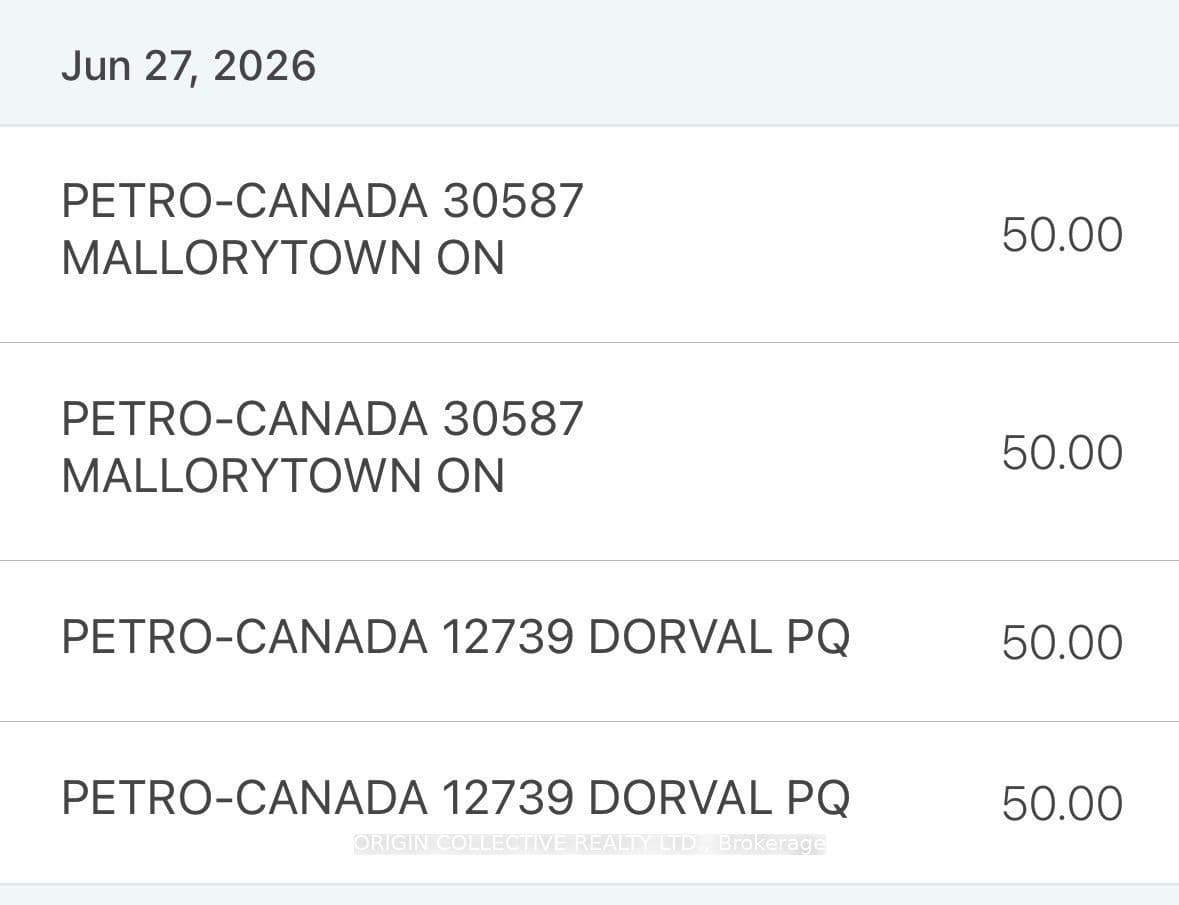The width and height of the screenshot is (1179, 905).
Task: Select the Jun 27, 2026 date header
Action: click(590, 63)
